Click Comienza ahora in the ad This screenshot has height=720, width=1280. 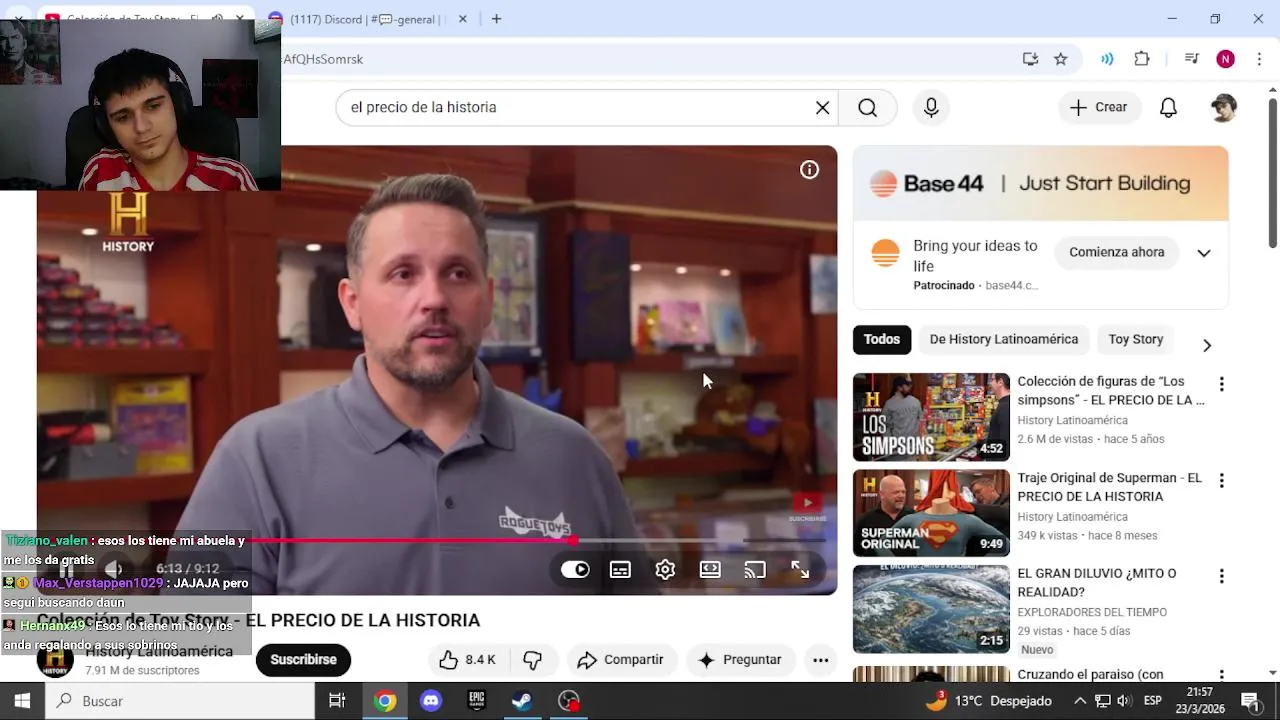click(1116, 253)
